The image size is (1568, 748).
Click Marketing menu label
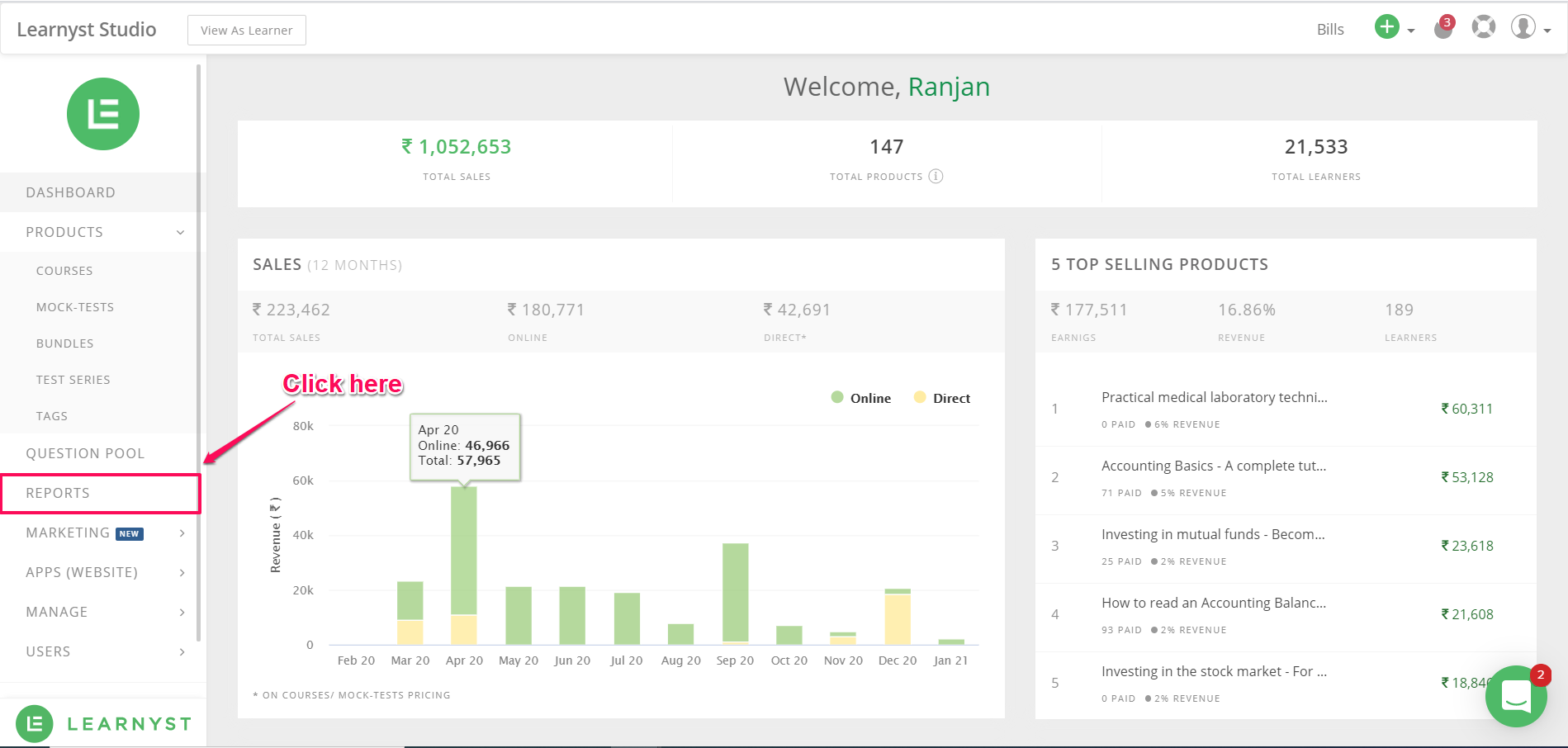pos(68,533)
